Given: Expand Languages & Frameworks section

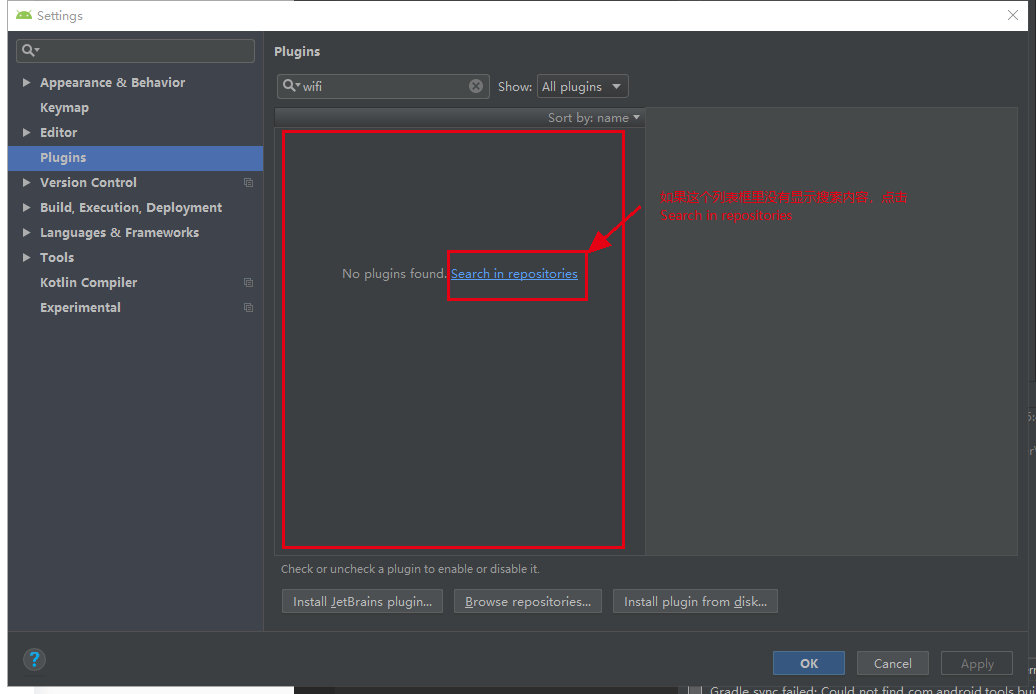Looking at the screenshot, I should tap(26, 233).
